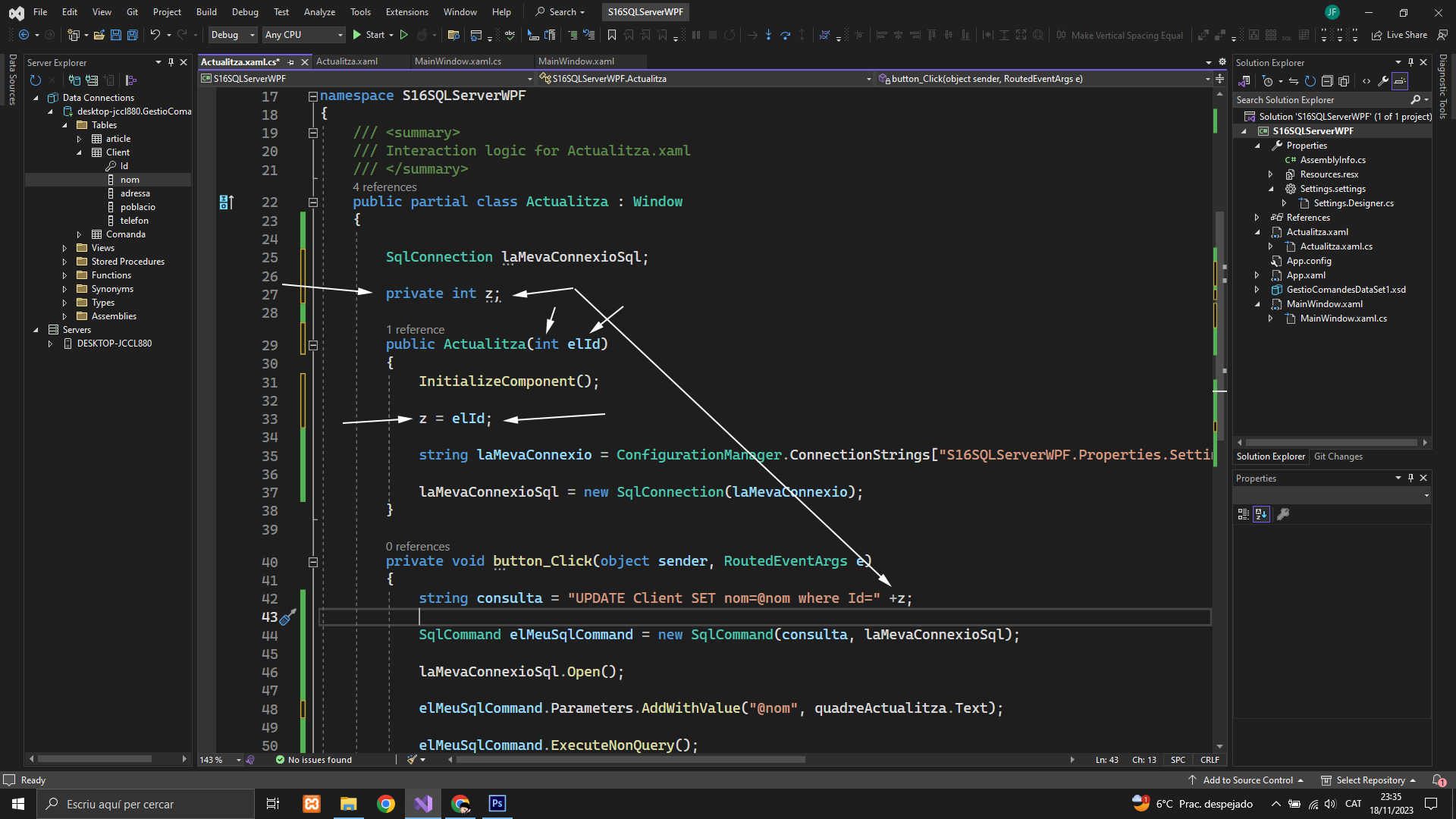Click the Save All toolbar icon
1456x819 pixels.
(132, 35)
